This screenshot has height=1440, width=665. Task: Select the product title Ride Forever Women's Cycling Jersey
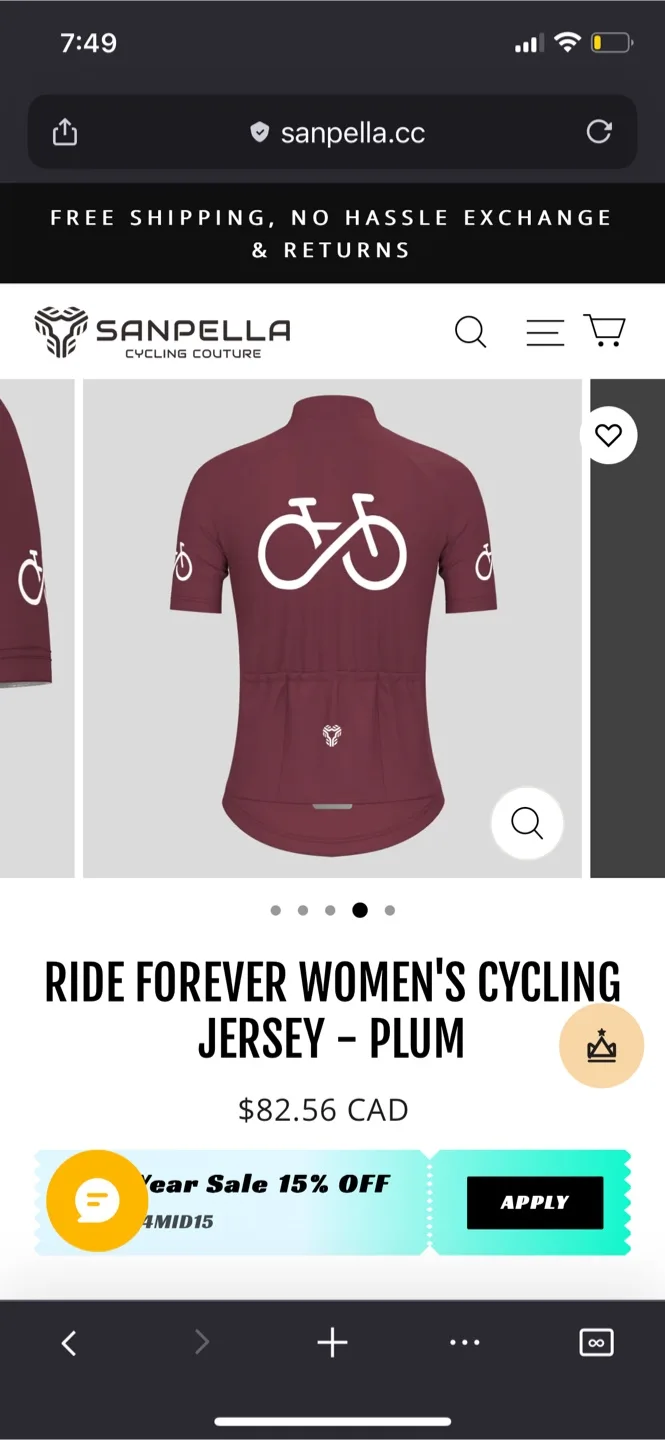coord(332,1008)
